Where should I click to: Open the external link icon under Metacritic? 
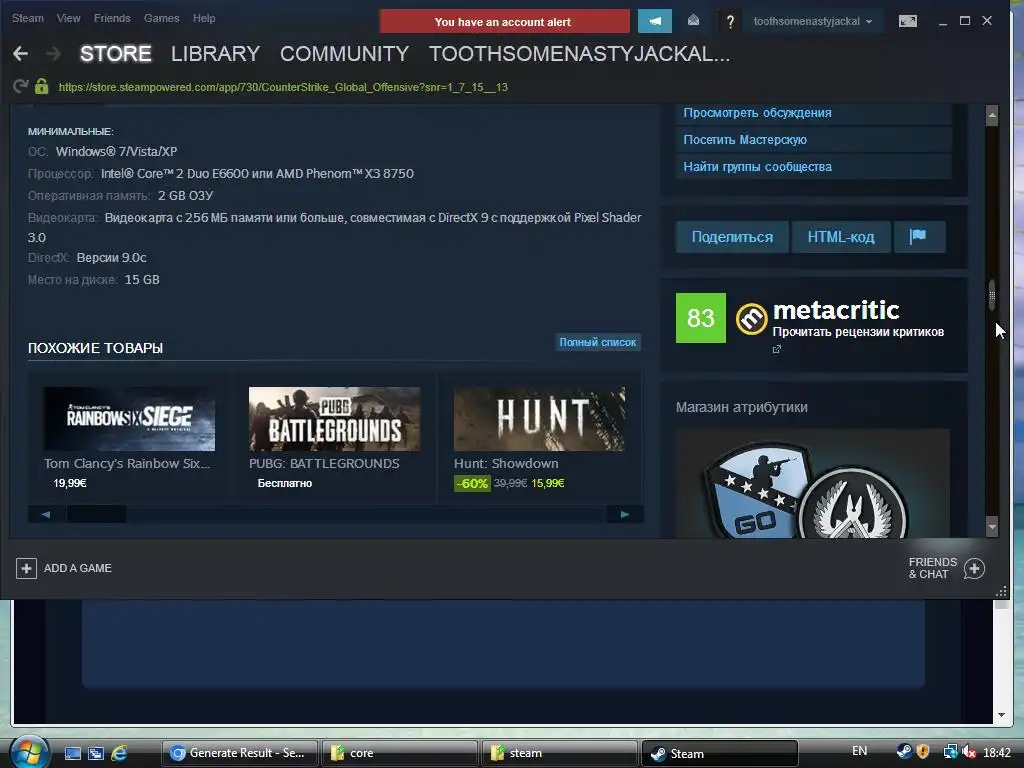coord(776,349)
